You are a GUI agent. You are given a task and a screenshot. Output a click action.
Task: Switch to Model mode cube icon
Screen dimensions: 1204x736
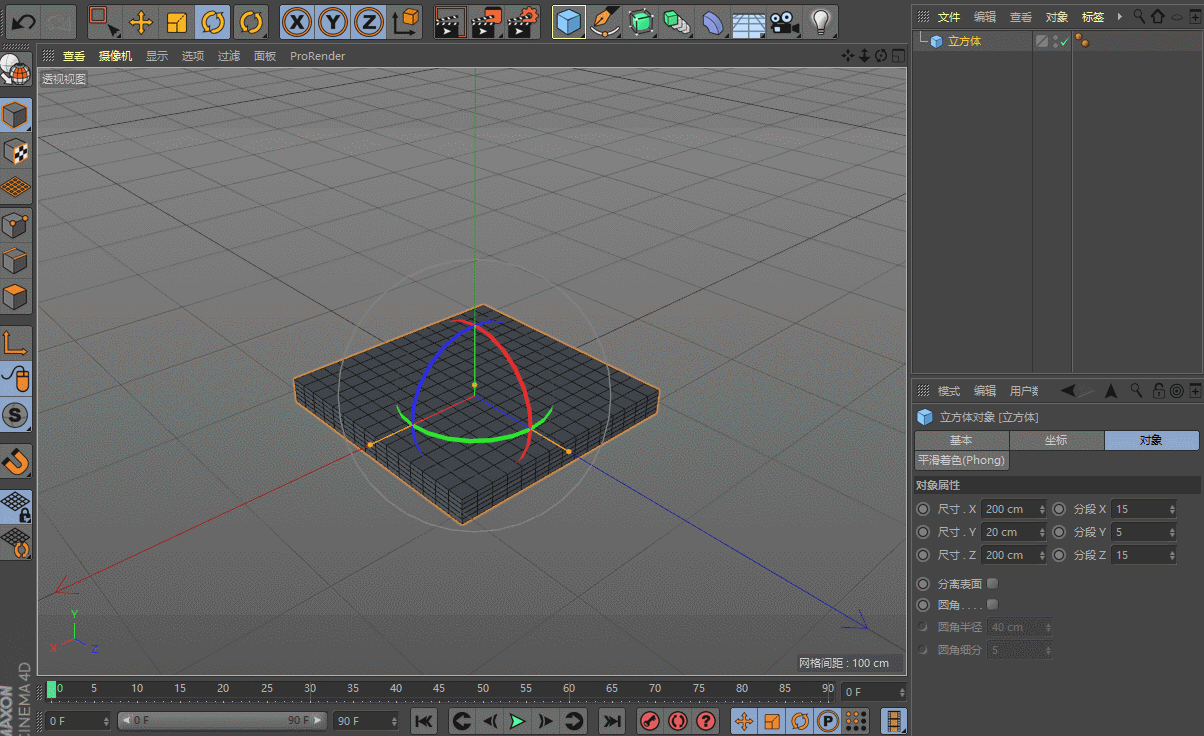(16, 116)
